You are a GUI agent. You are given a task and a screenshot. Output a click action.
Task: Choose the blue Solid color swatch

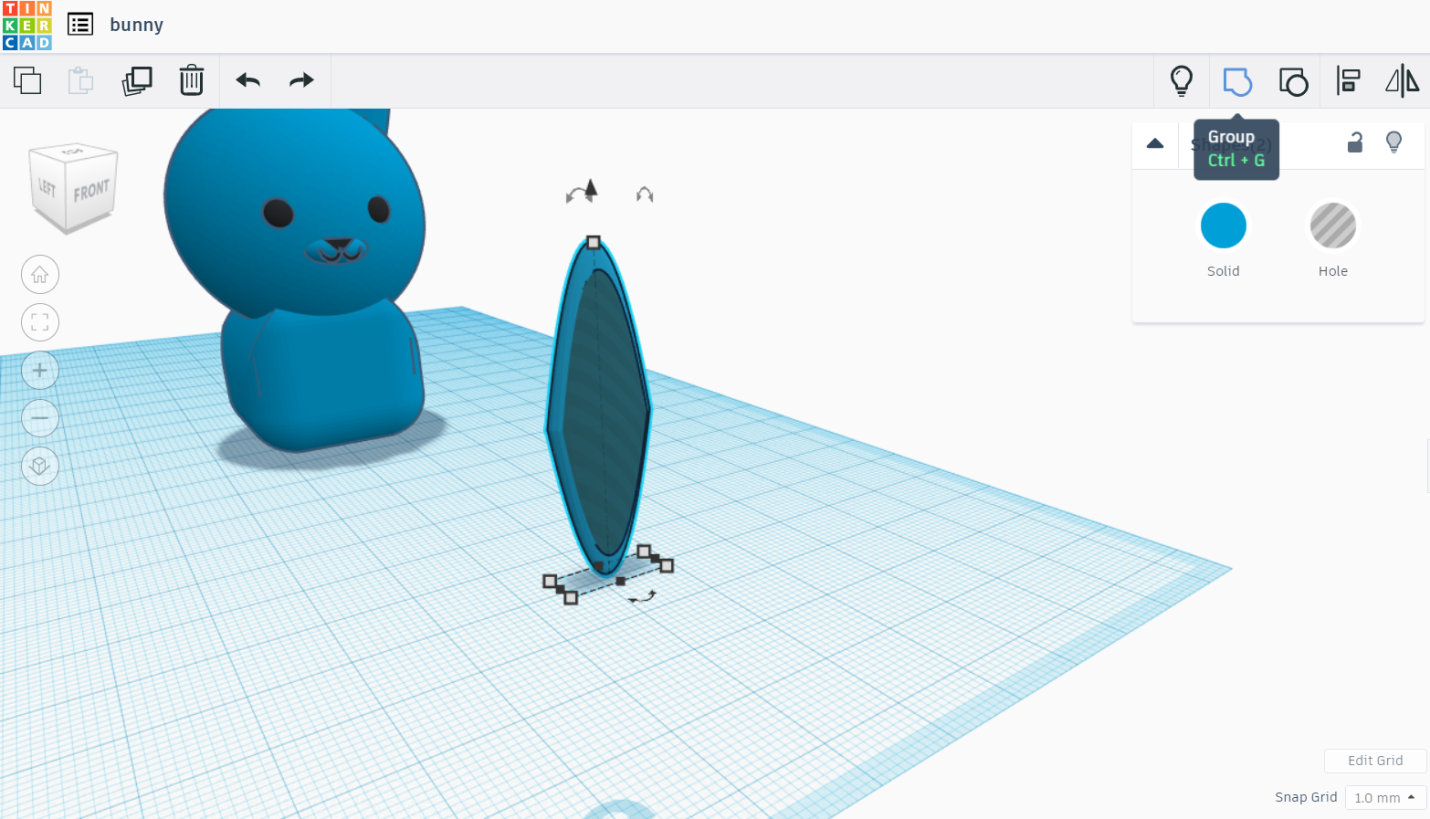point(1223,225)
